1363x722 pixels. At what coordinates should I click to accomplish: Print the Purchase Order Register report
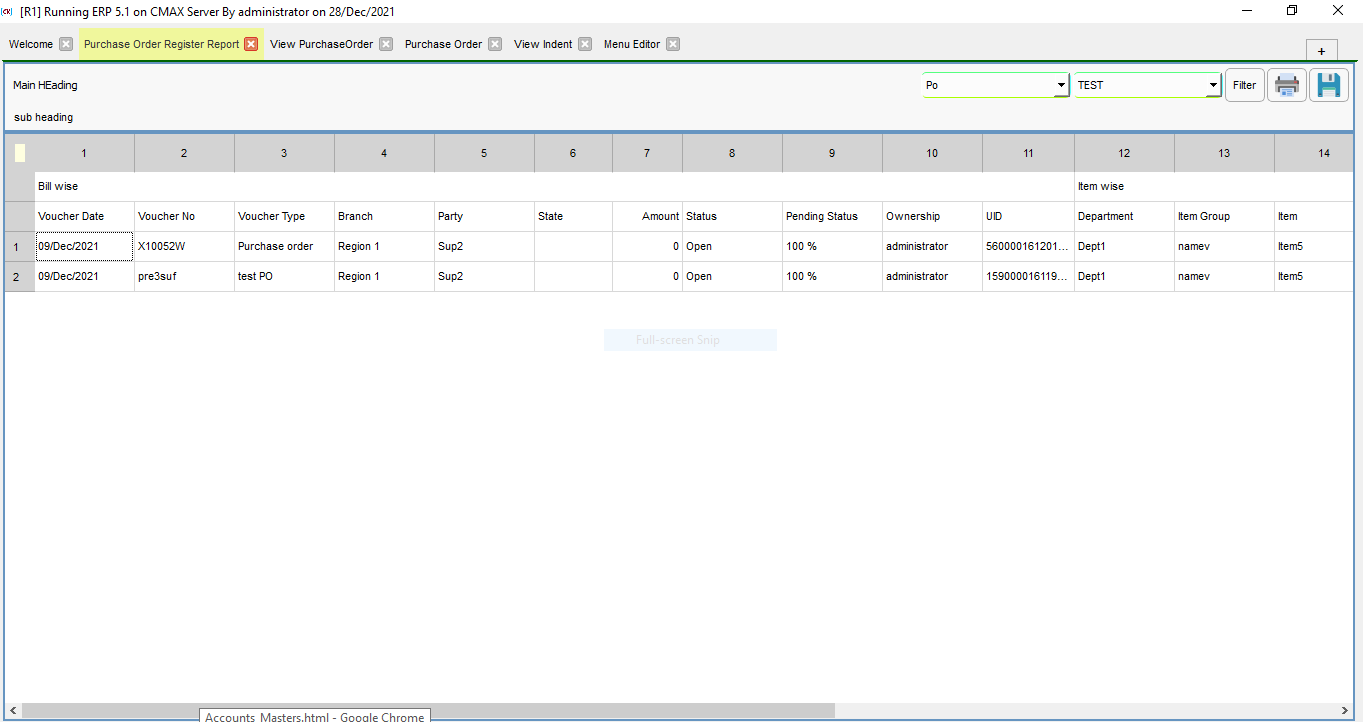[x=1286, y=85]
